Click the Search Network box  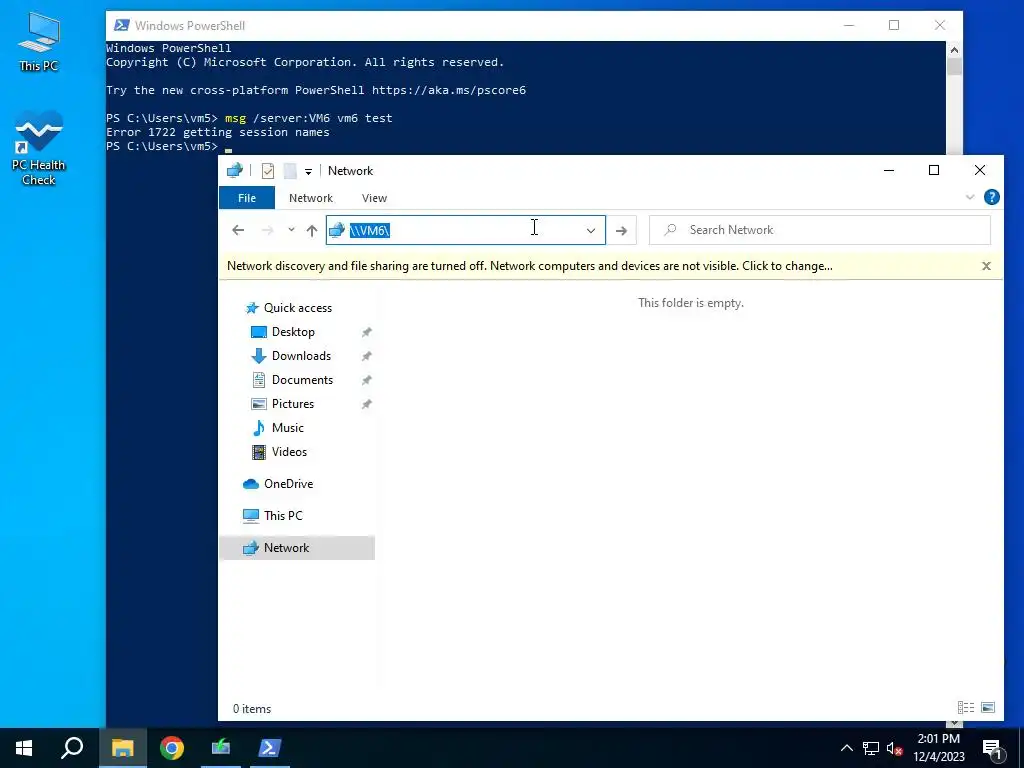pos(820,230)
